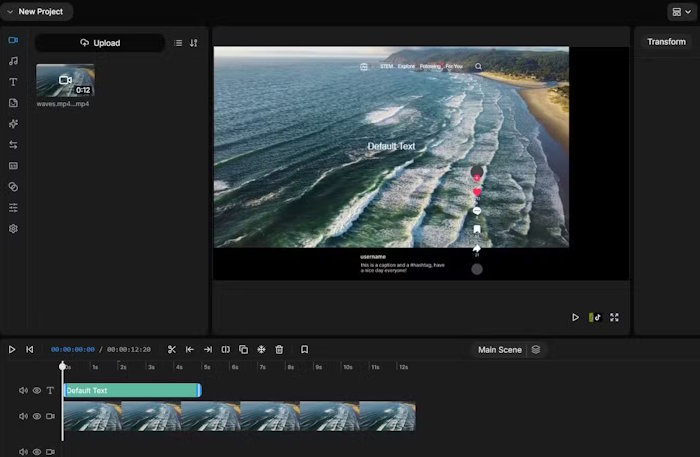
Task: Mute the empty bottom track
Action: [23, 452]
